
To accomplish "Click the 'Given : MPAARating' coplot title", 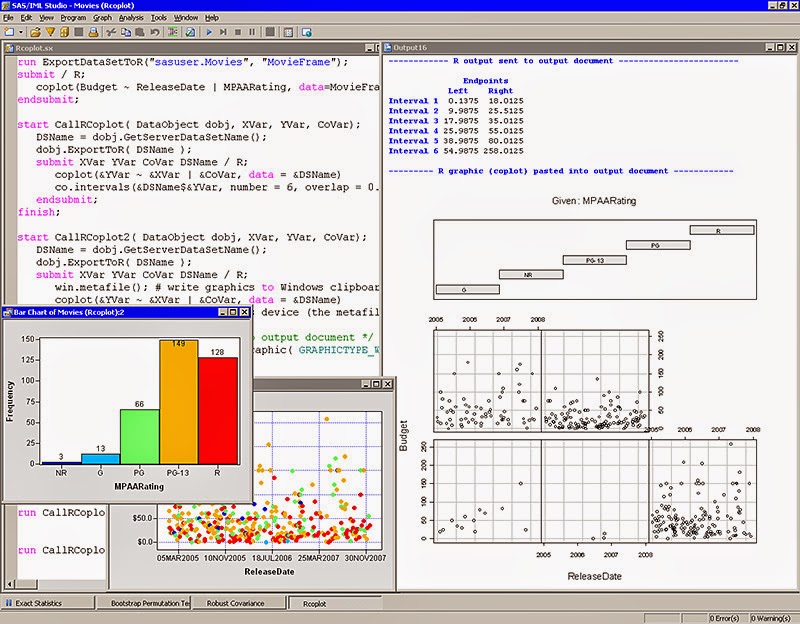I will point(594,201).
